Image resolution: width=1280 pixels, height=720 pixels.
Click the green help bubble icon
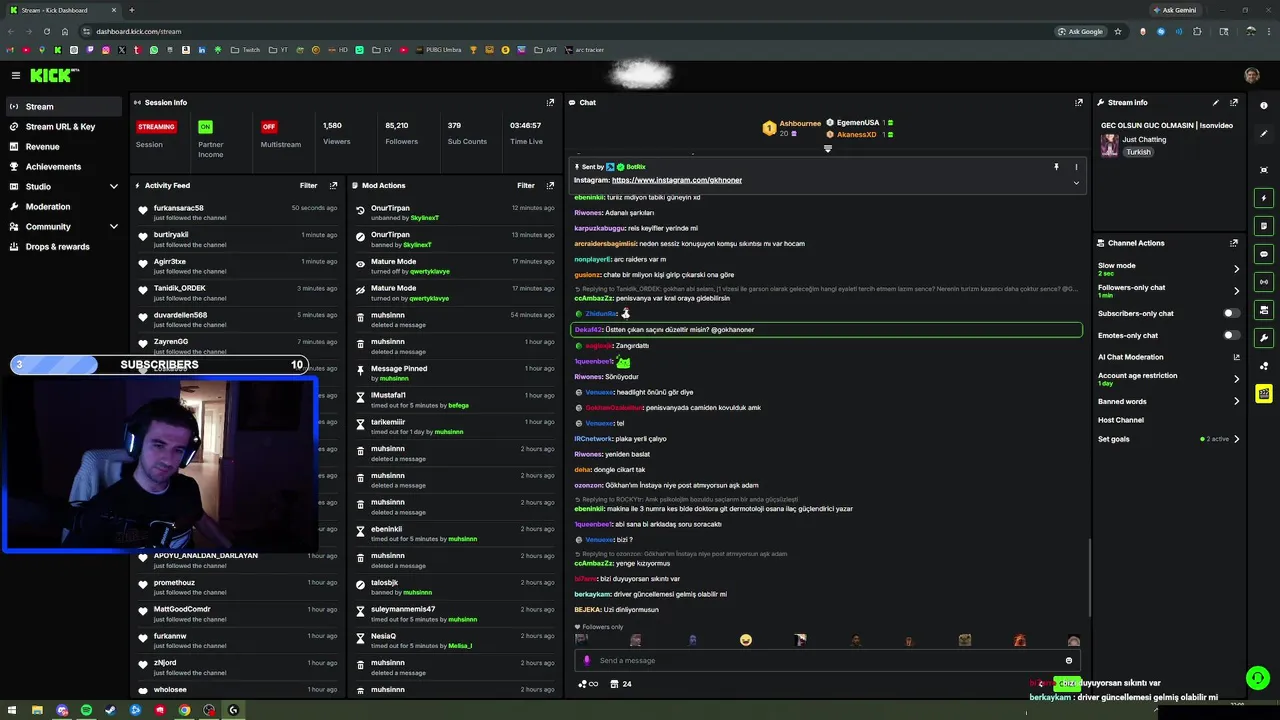[x=1258, y=678]
